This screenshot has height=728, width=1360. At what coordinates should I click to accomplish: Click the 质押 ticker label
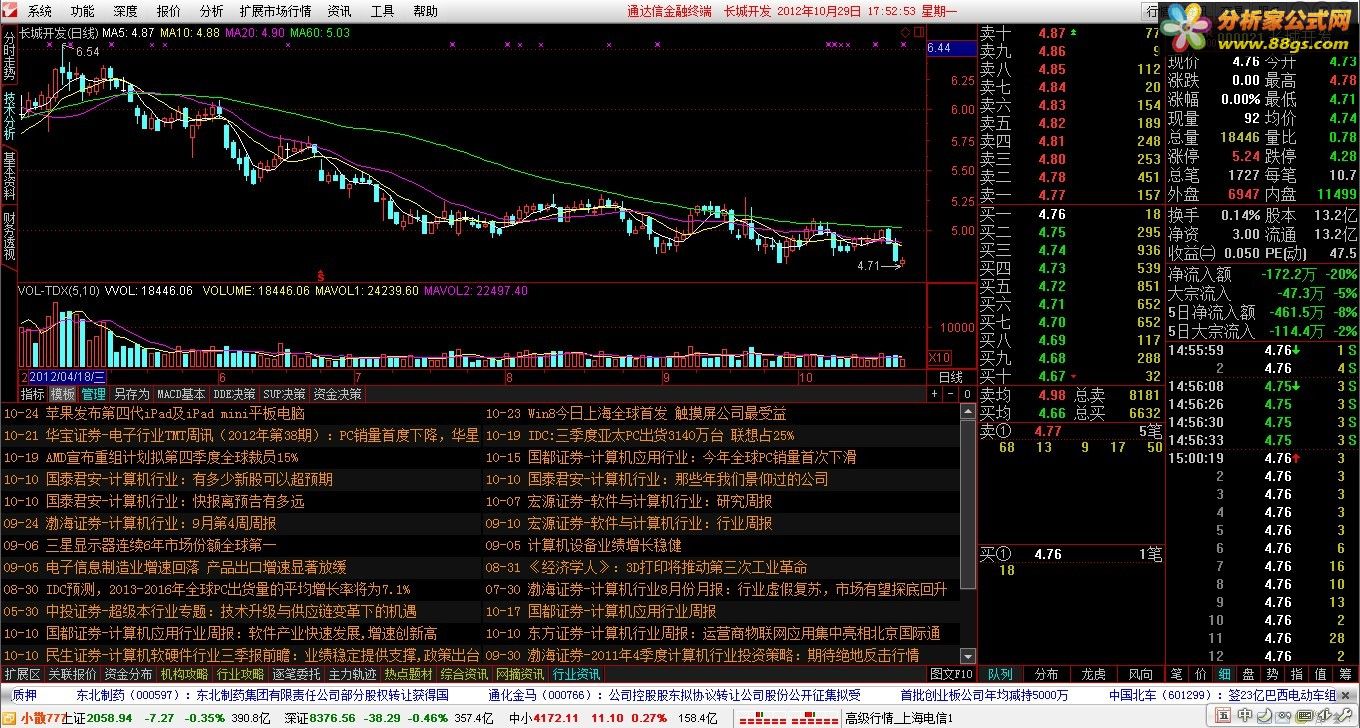tap(25, 695)
